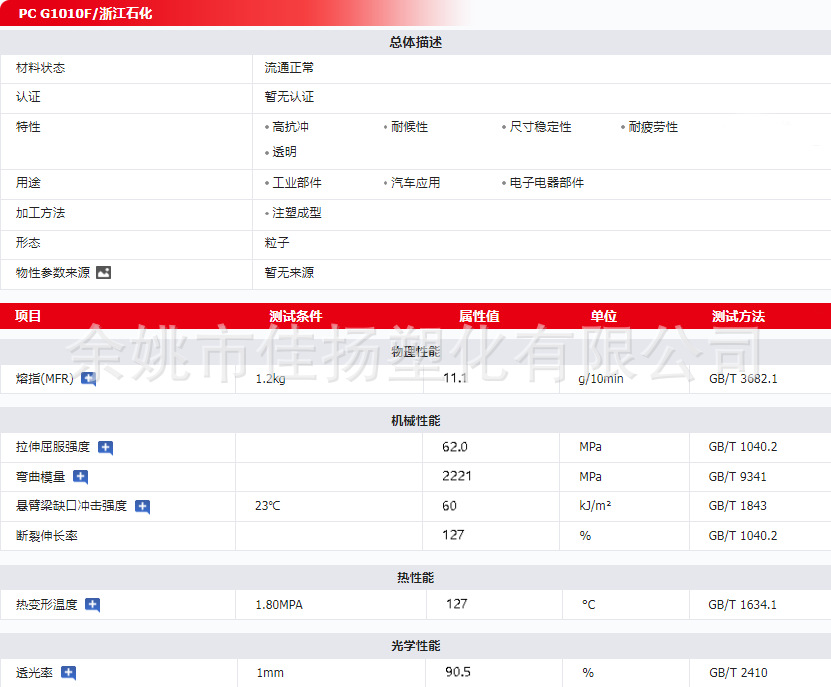This screenshot has width=831, height=687.
Task: Click the plus icon beside 透光率
Action: coord(68,673)
